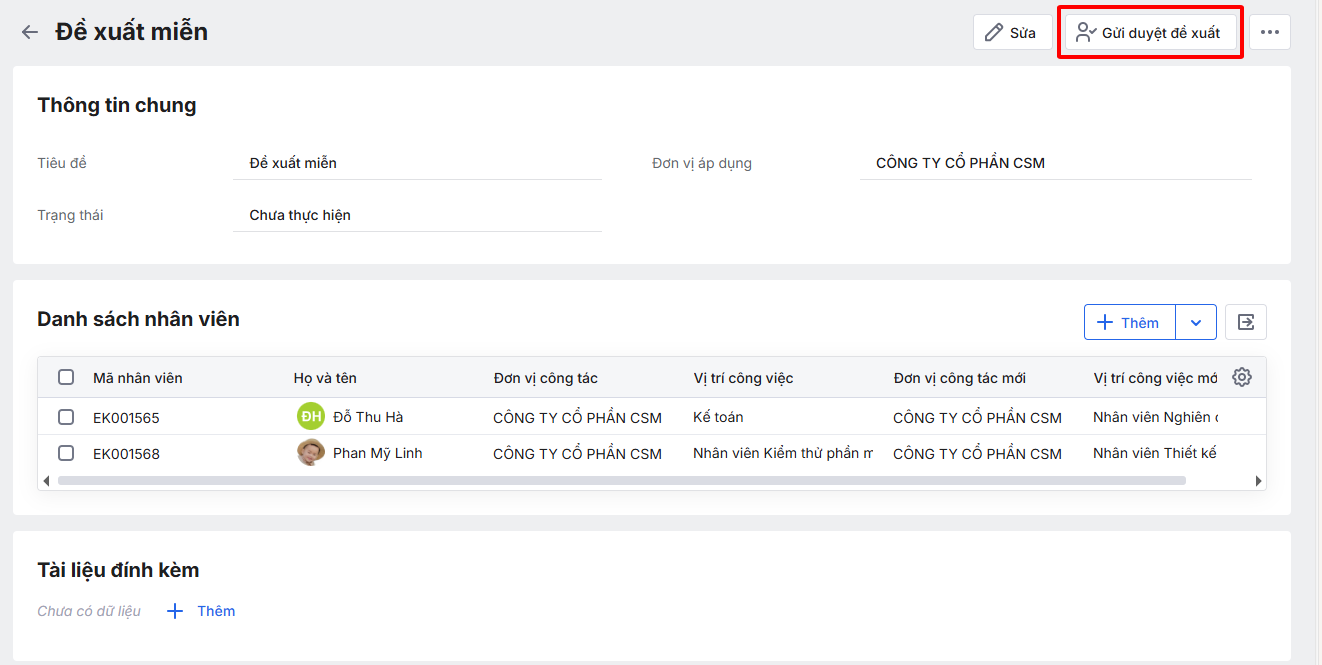Select the checkbox for EK001565
The width and height of the screenshot is (1322, 665).
coord(66,417)
